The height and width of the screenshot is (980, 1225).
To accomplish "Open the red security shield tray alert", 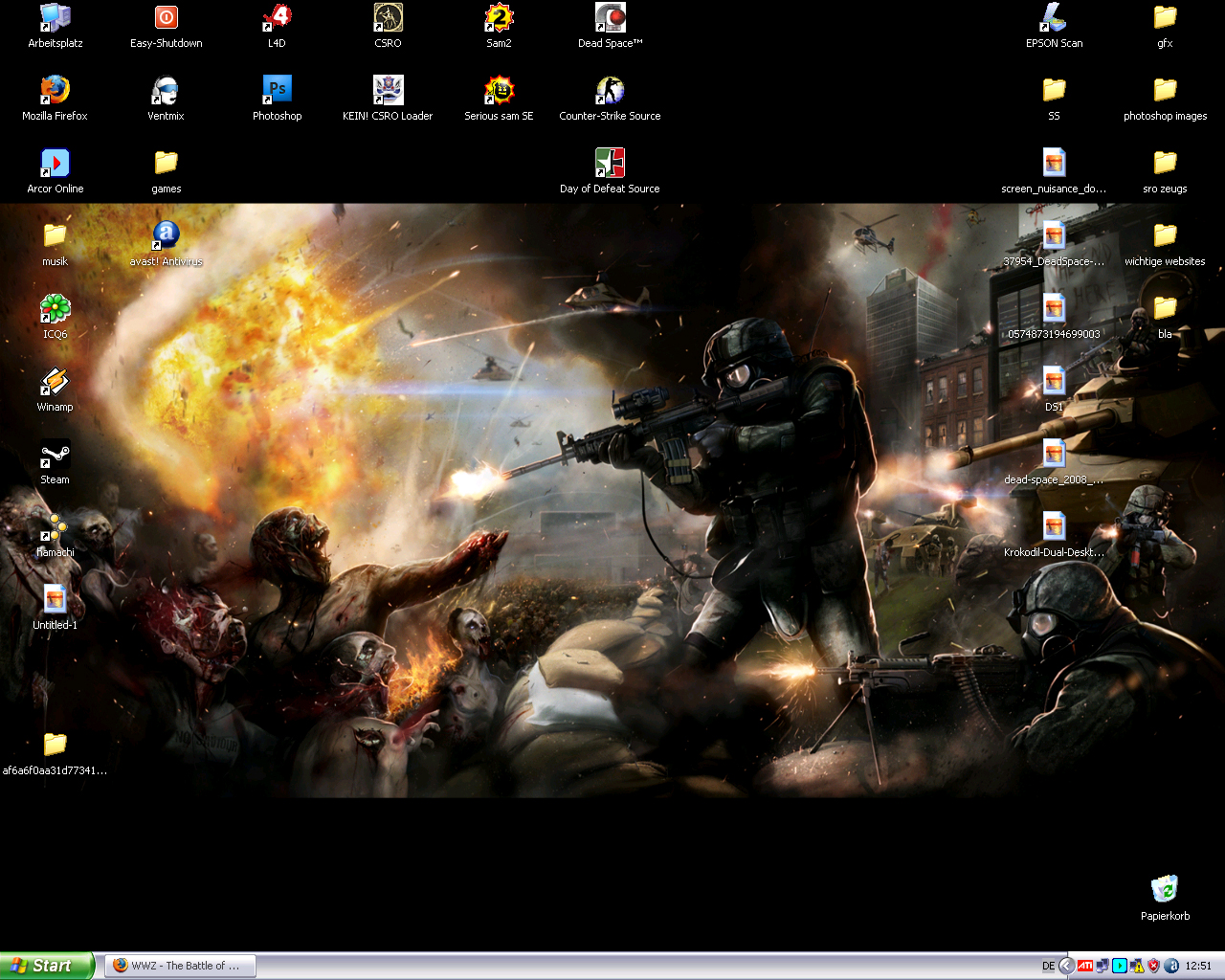I will [1153, 966].
